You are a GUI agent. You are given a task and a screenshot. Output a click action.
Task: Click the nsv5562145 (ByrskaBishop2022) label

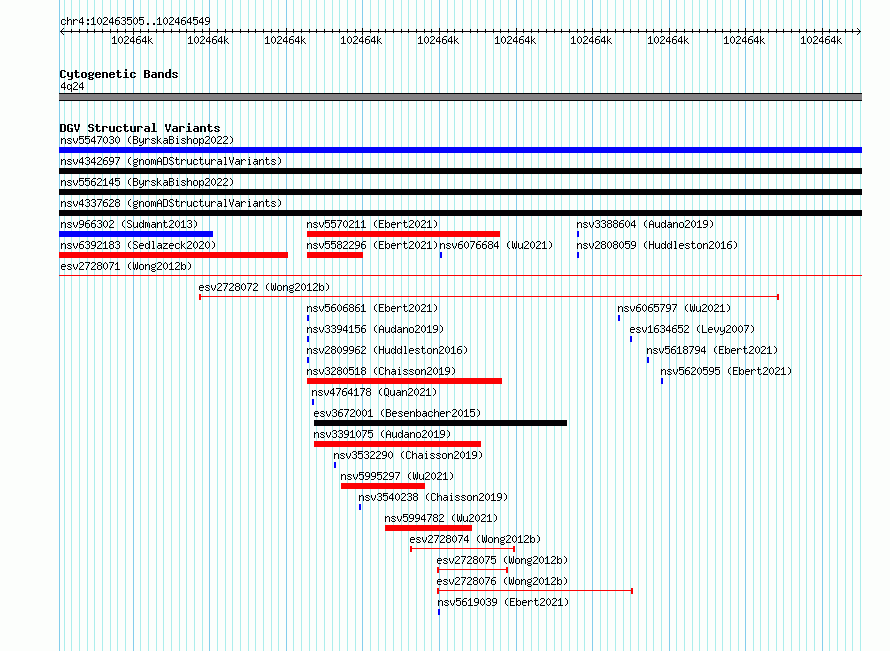click(x=147, y=182)
